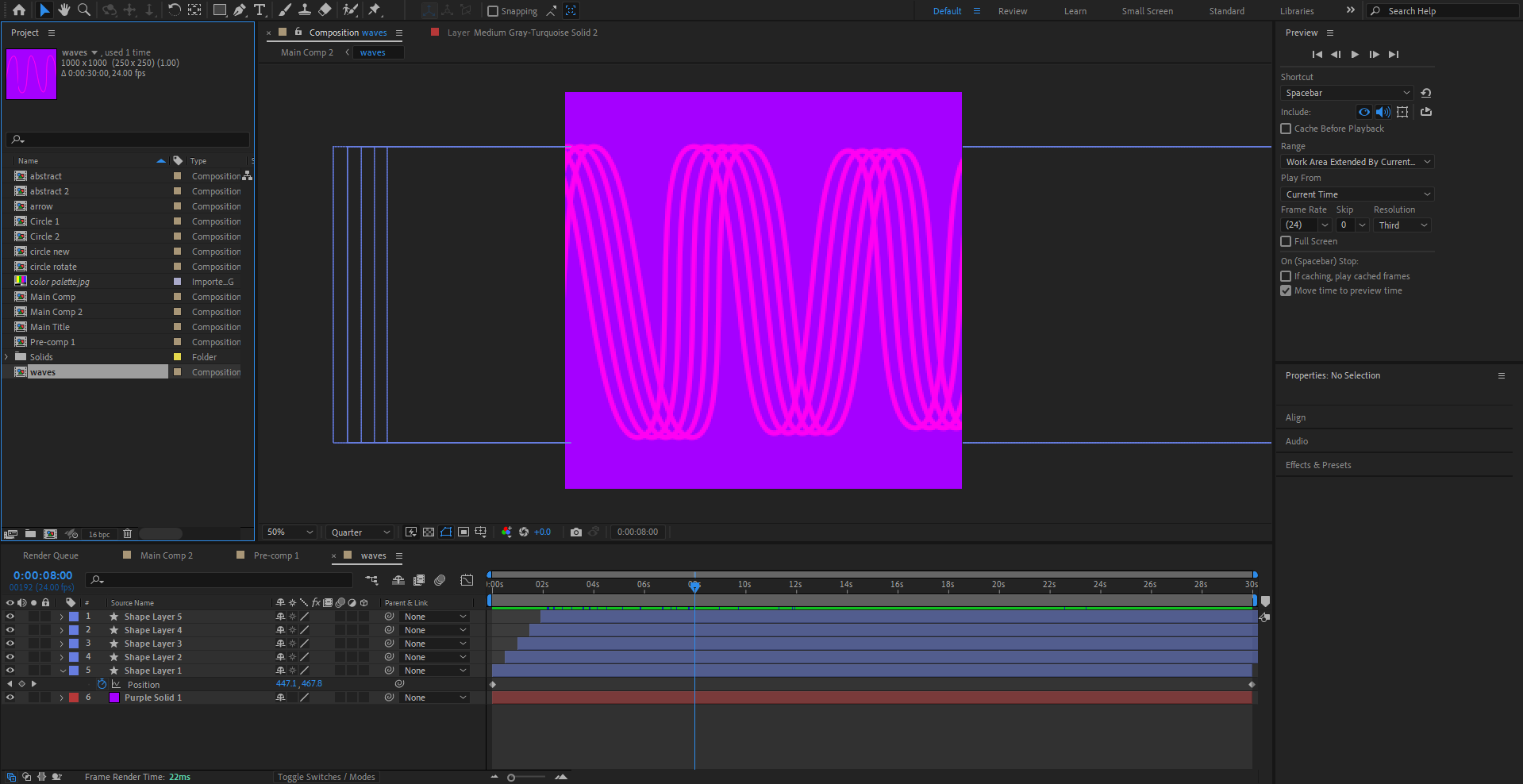The height and width of the screenshot is (784, 1523).
Task: Create new composition from the Project panel
Action: pos(50,534)
